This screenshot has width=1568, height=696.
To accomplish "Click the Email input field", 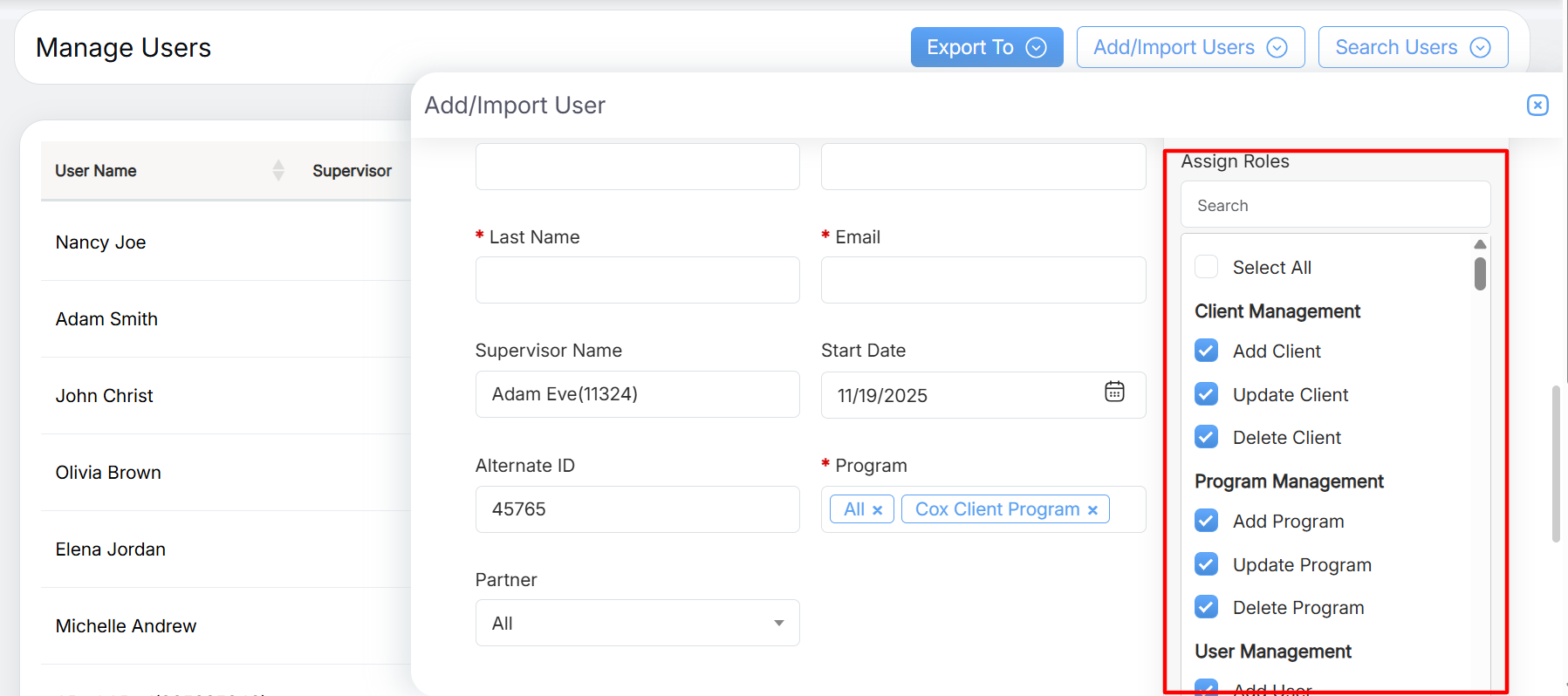I will [x=983, y=280].
